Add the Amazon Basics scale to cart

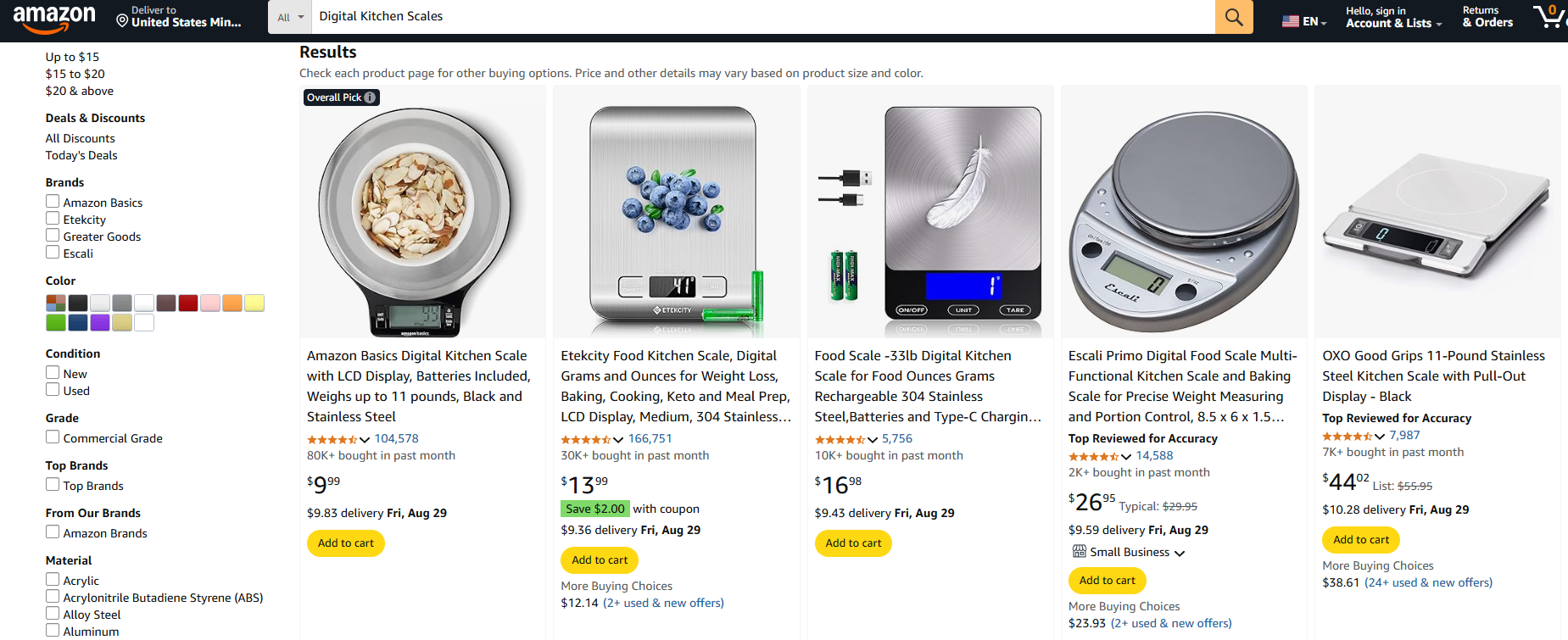[x=345, y=543]
